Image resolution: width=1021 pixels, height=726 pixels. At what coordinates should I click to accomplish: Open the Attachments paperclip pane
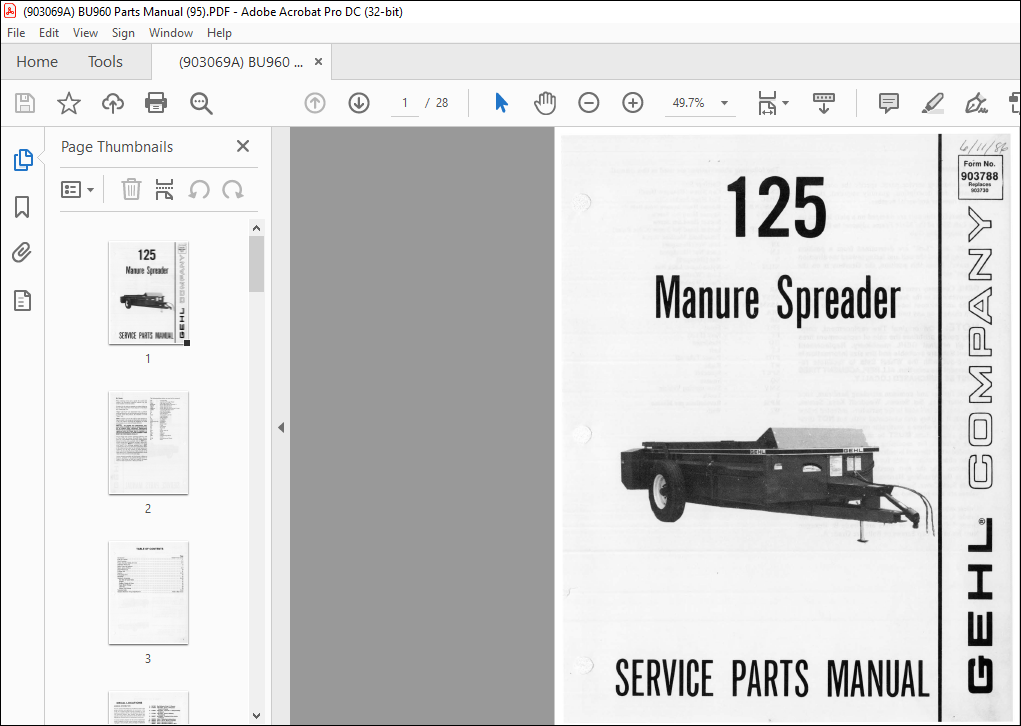click(x=22, y=253)
